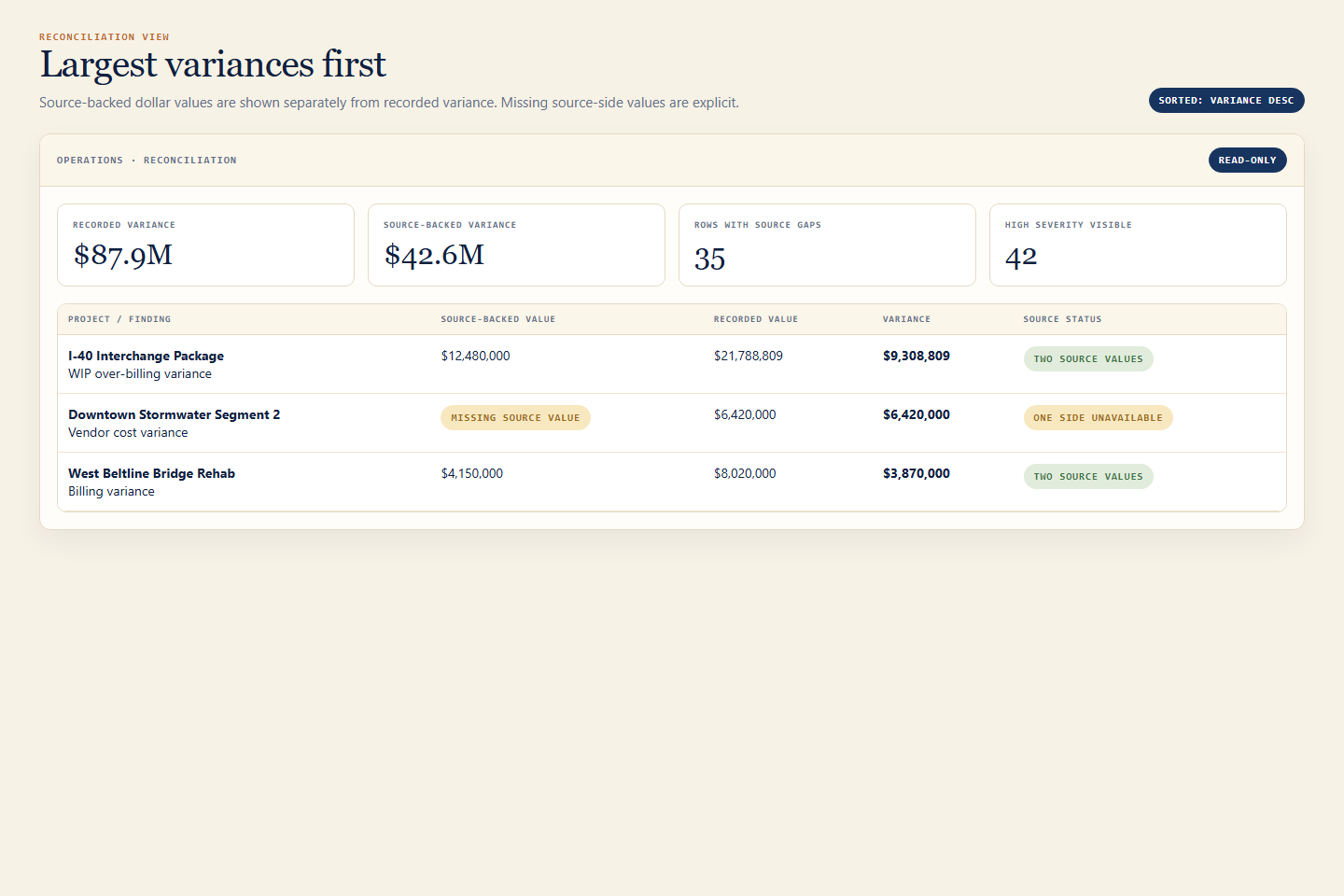Open the Rows With Source Gaps card
1344x896 pixels.
pyautogui.click(x=827, y=245)
